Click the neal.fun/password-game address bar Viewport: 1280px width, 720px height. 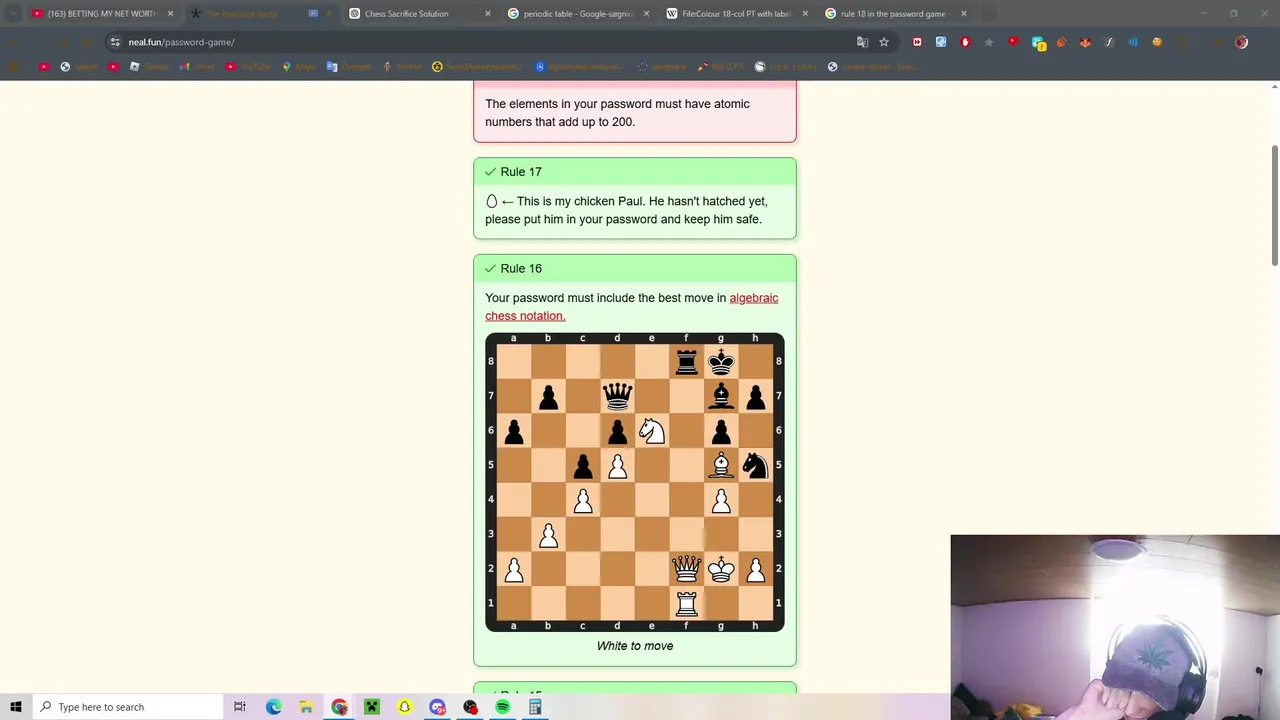[x=480, y=42]
